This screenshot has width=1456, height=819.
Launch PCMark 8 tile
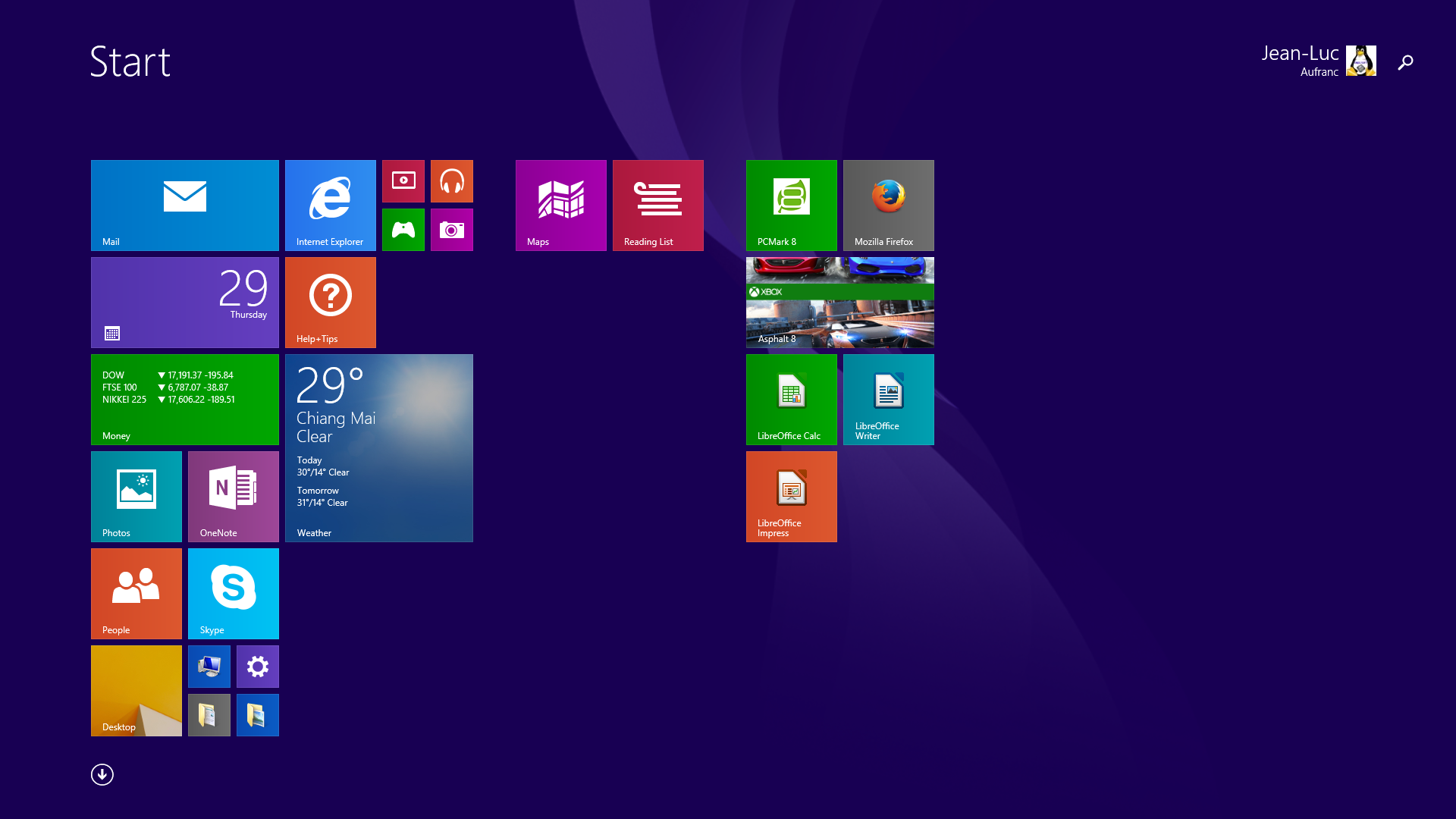792,206
